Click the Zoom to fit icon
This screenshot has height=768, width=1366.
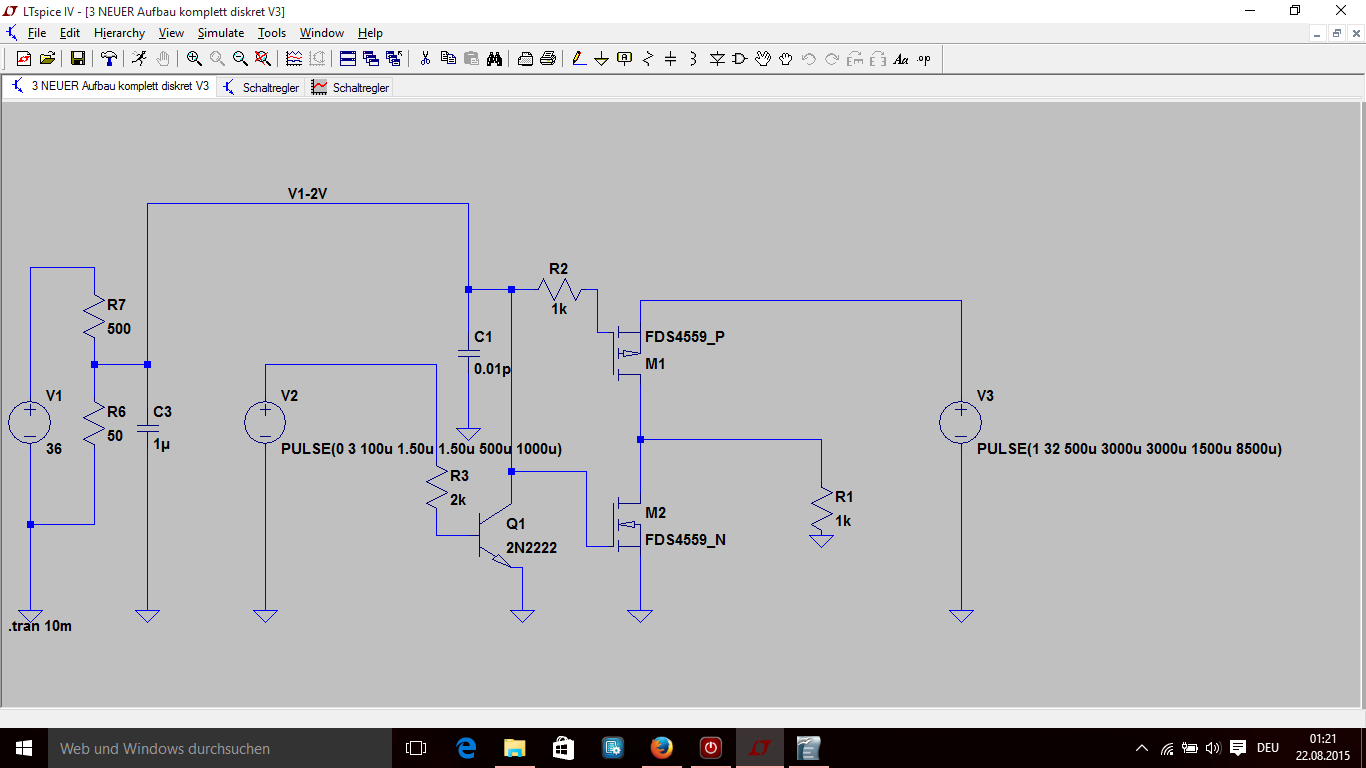click(262, 59)
